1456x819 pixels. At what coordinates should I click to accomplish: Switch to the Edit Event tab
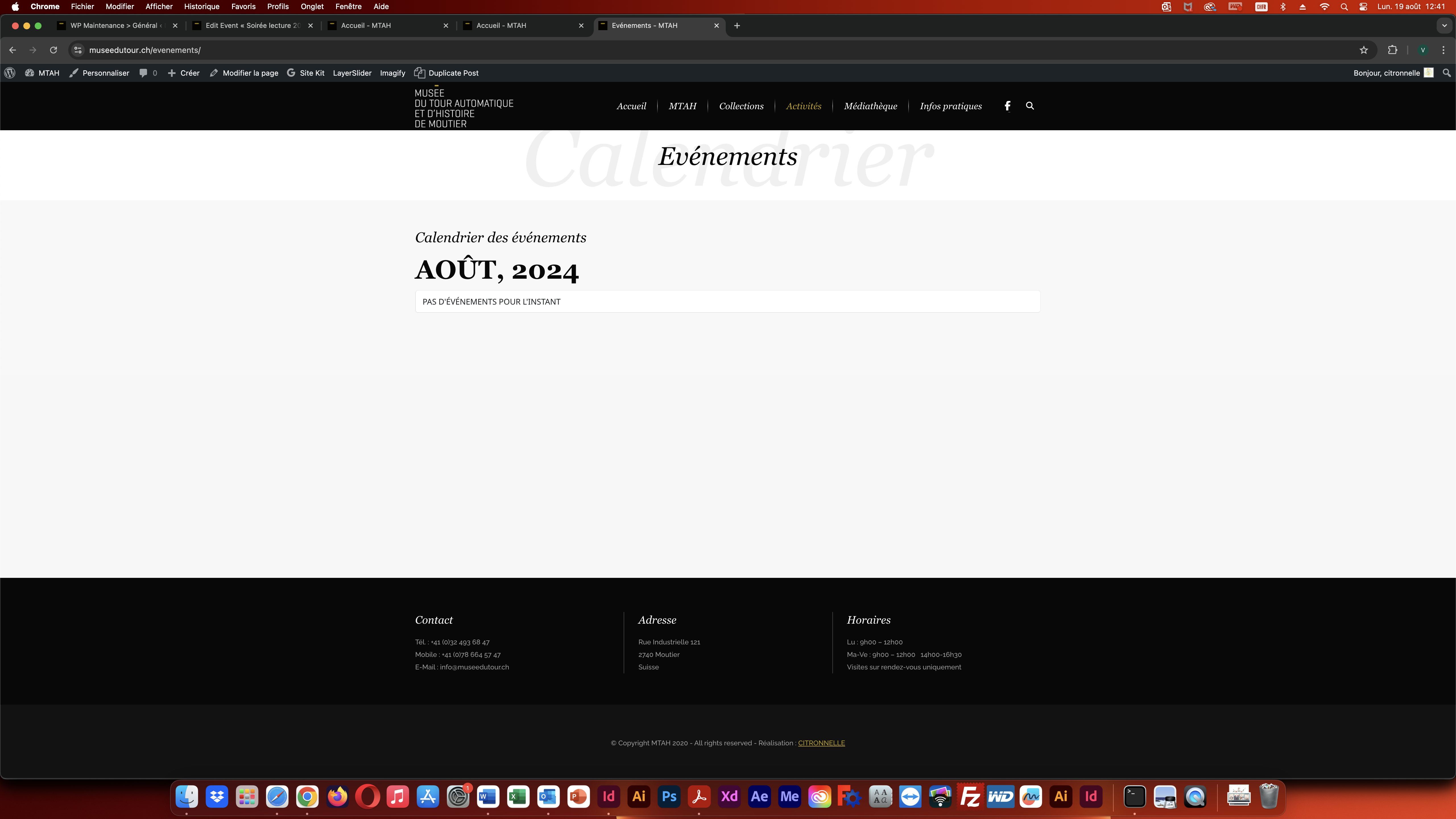pyautogui.click(x=253, y=25)
